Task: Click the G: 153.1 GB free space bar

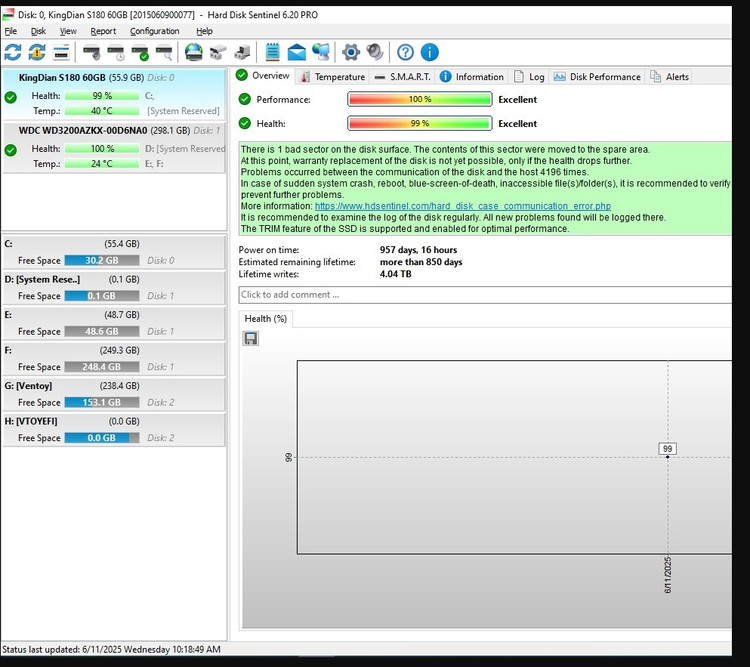Action: (x=102, y=402)
